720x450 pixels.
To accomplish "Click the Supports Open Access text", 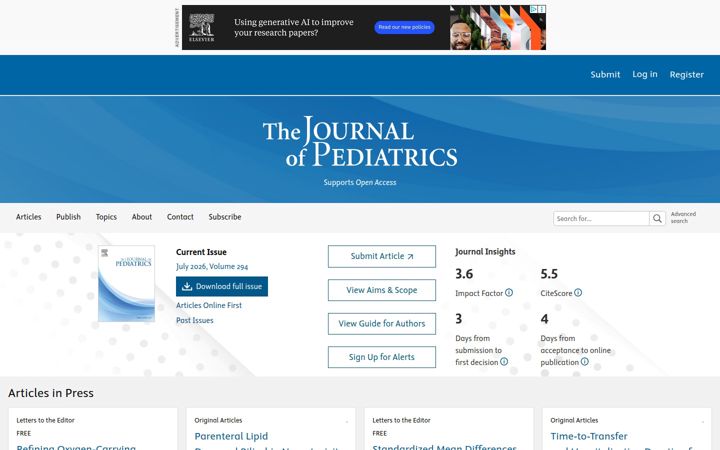I will coord(360,182).
